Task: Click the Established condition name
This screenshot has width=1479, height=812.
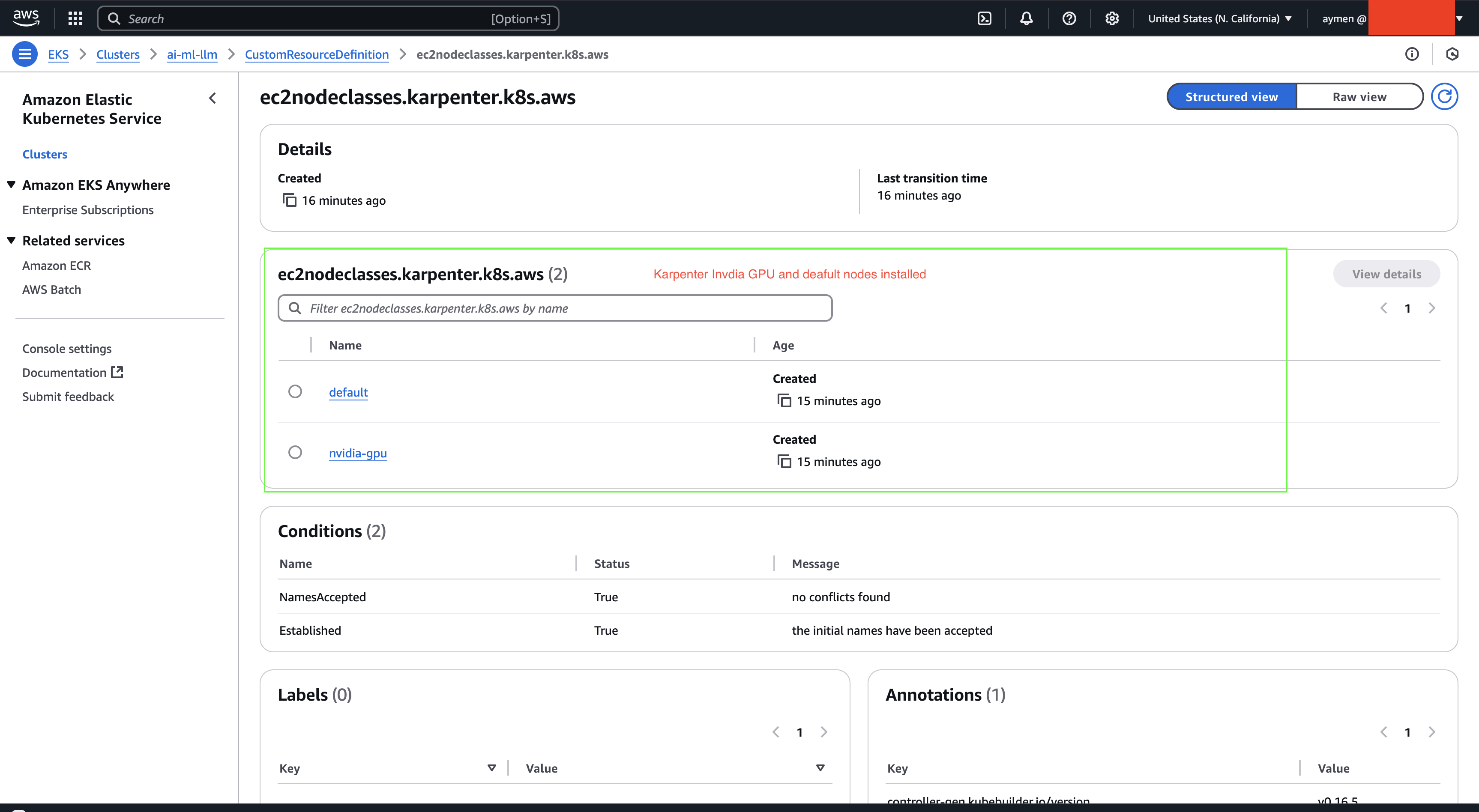Action: [310, 630]
